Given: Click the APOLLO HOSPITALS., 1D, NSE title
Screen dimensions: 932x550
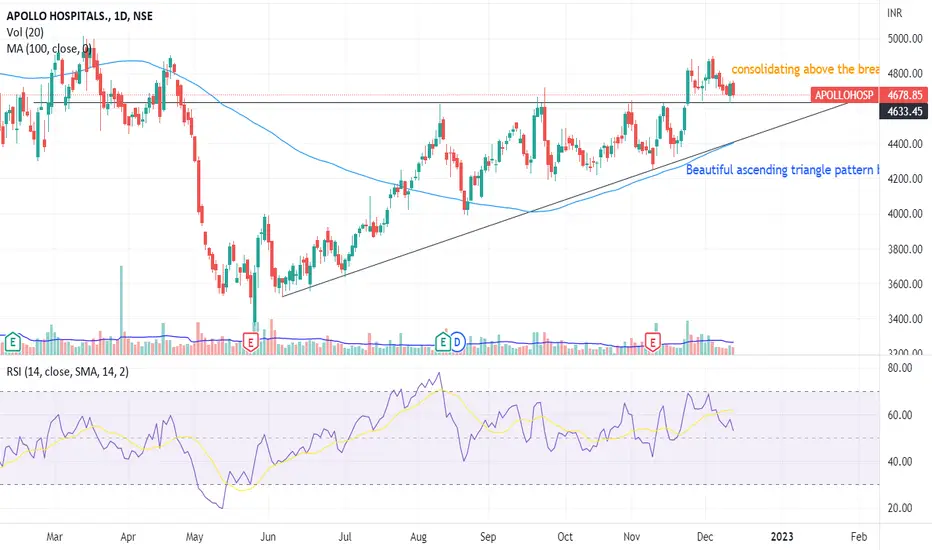Looking at the screenshot, I should (80, 16).
